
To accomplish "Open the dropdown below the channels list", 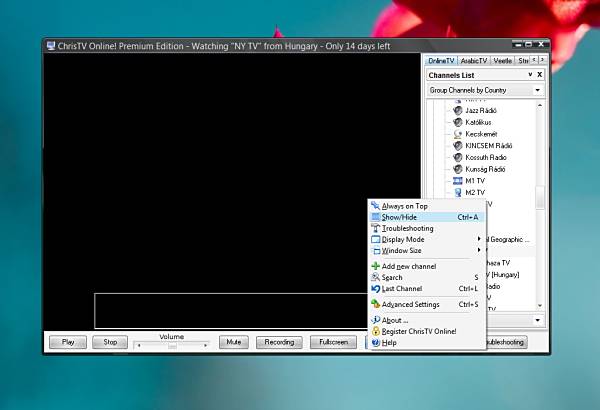I will [538, 320].
